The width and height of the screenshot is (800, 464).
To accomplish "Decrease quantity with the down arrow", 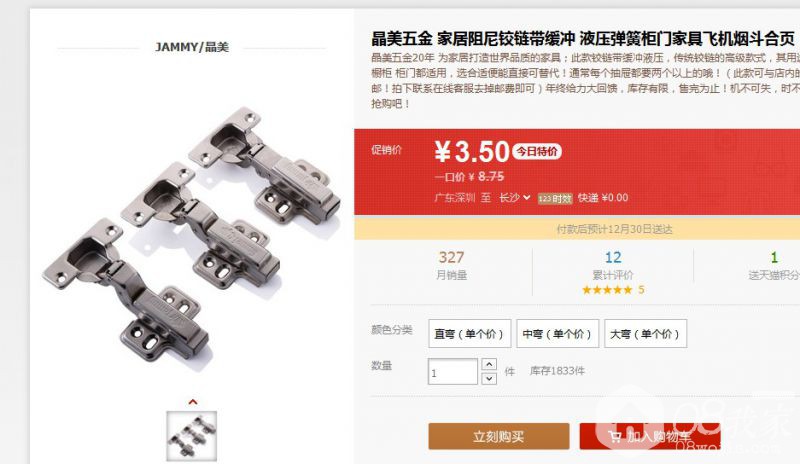I will tap(489, 378).
